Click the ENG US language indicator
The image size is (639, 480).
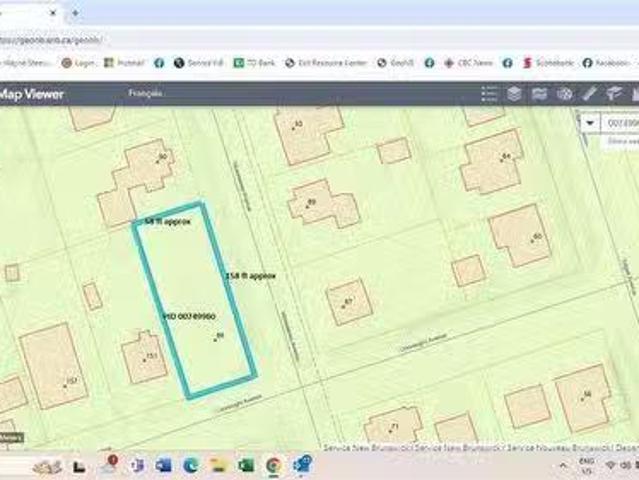coord(586,466)
